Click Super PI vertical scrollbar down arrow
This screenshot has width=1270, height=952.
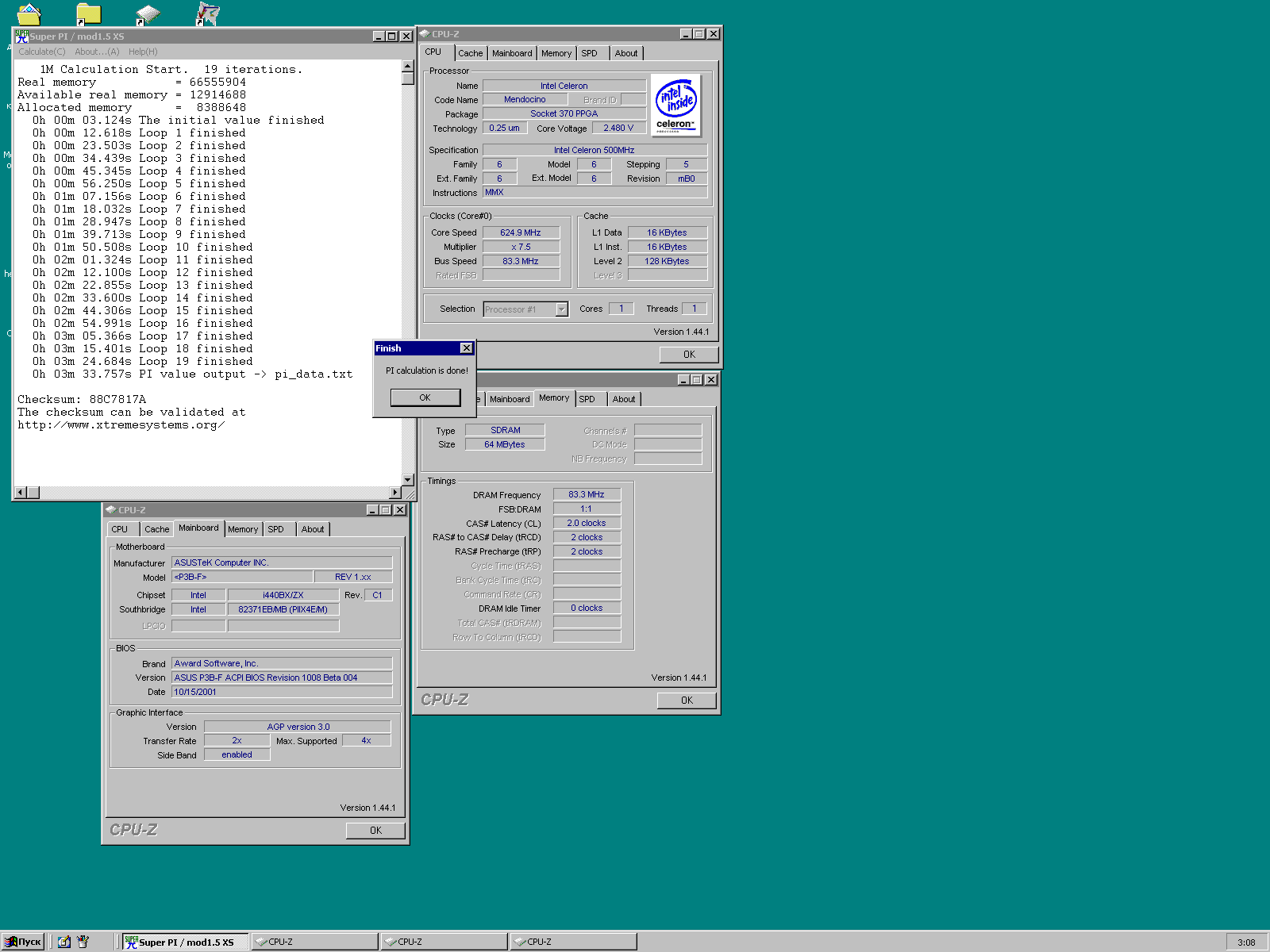pos(408,480)
